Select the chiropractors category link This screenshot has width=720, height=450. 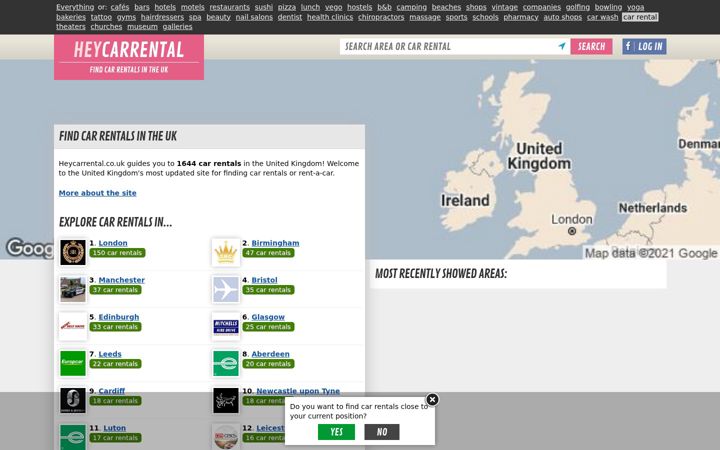381,17
